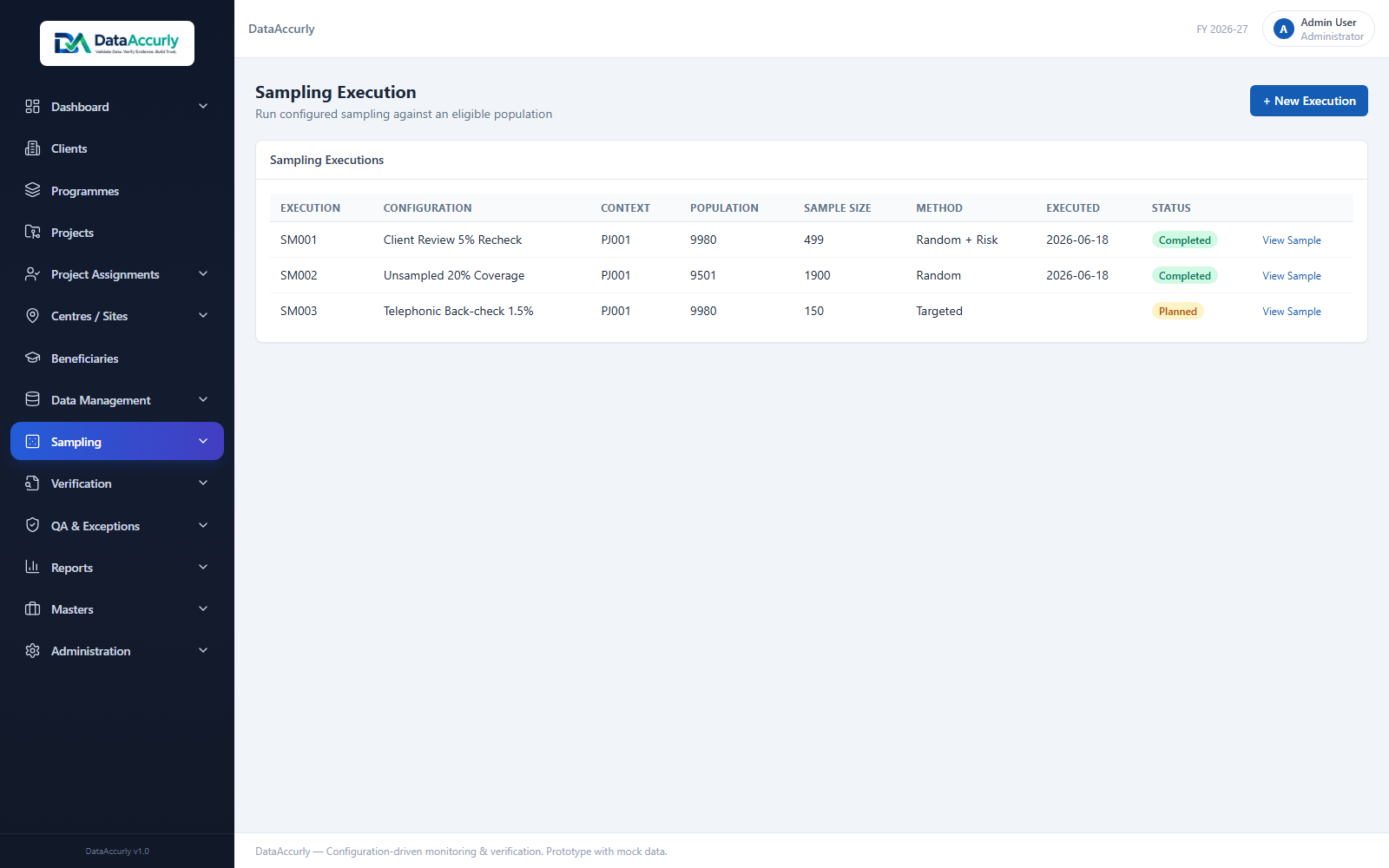Click the Planned status badge for SM003
The width and height of the screenshot is (1389, 868).
[1177, 312]
